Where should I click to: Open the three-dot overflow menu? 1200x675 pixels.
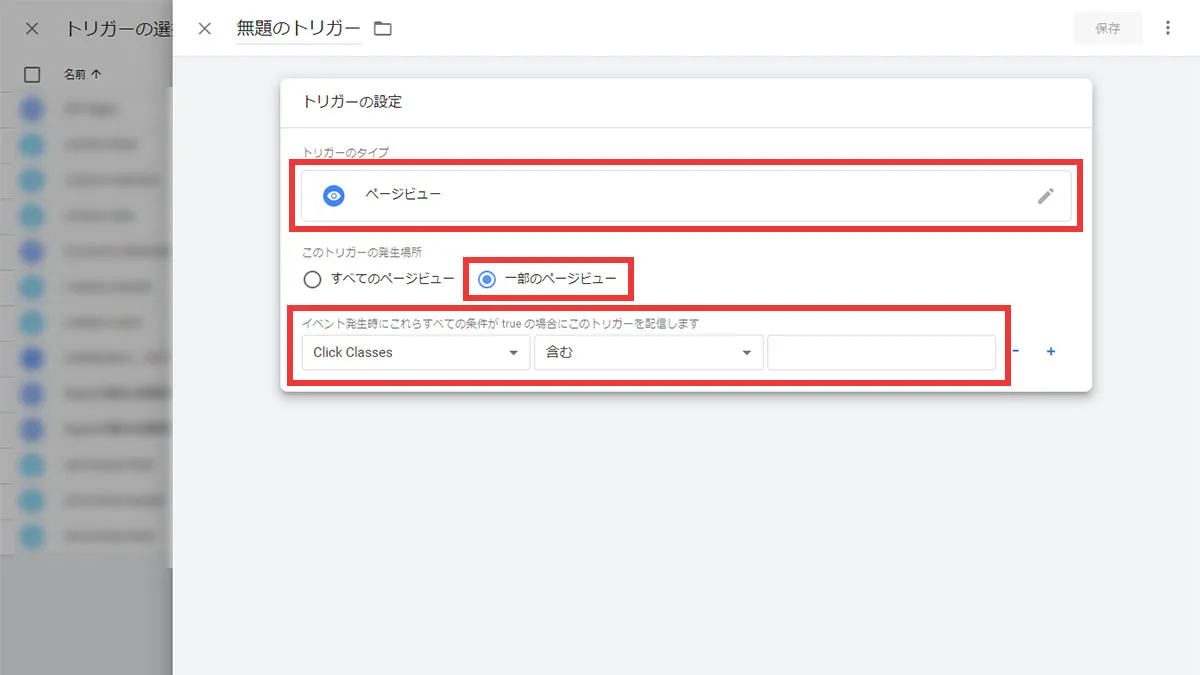pyautogui.click(x=1168, y=28)
